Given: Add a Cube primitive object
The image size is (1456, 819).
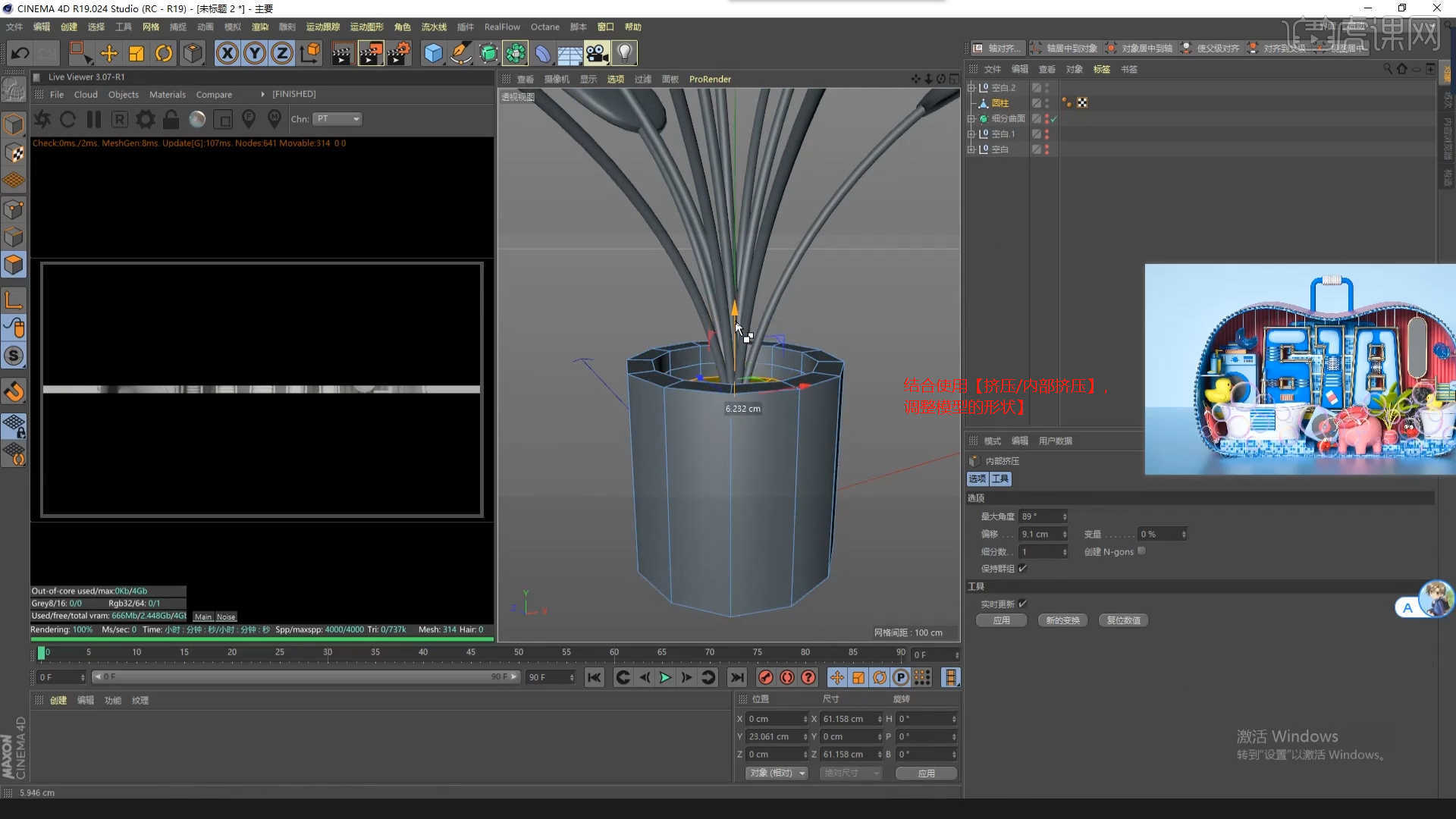Looking at the screenshot, I should (x=433, y=53).
